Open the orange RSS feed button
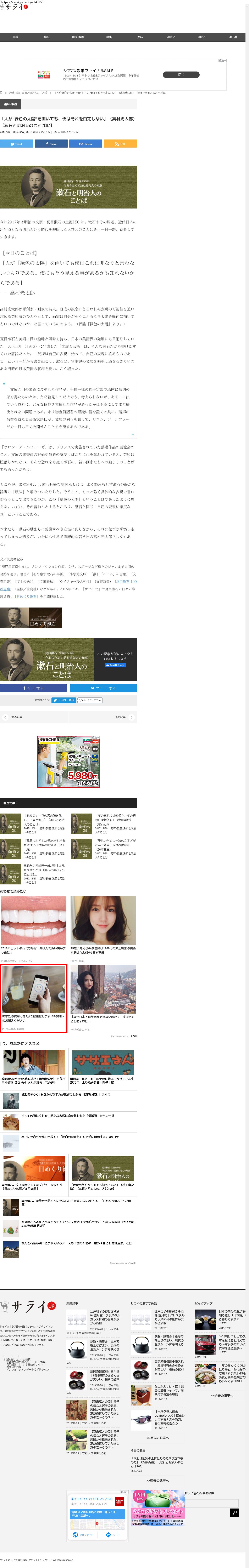Viewport: 249px width, 1568px height. (x=120, y=144)
